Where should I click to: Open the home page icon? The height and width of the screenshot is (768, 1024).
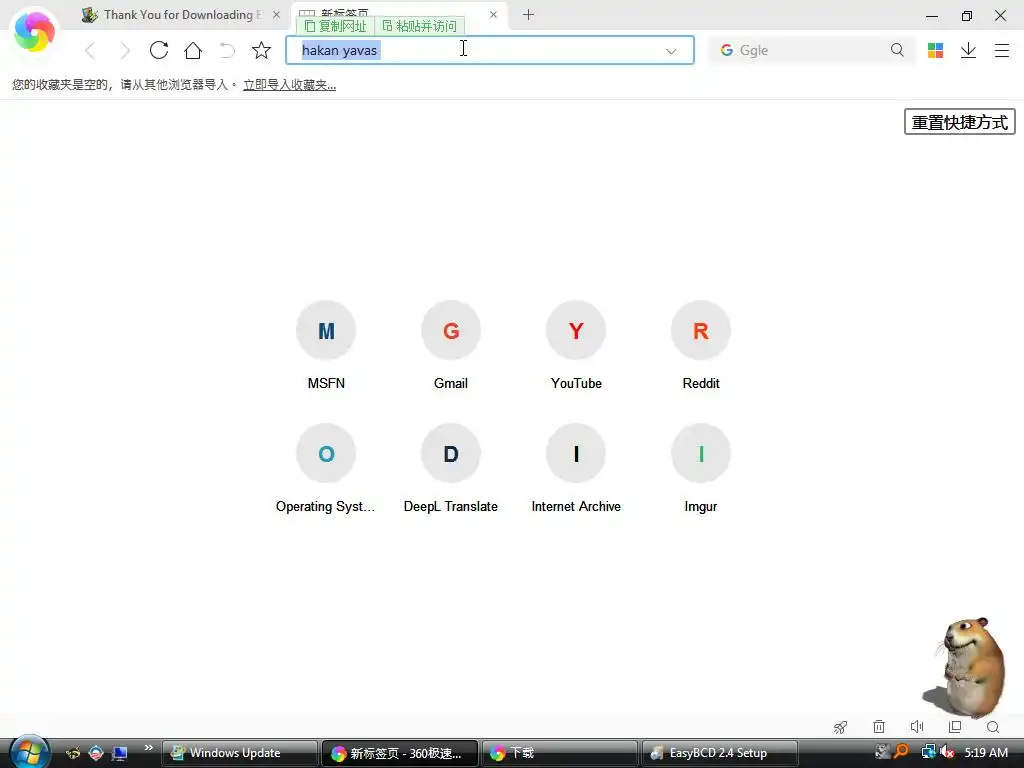click(x=193, y=50)
